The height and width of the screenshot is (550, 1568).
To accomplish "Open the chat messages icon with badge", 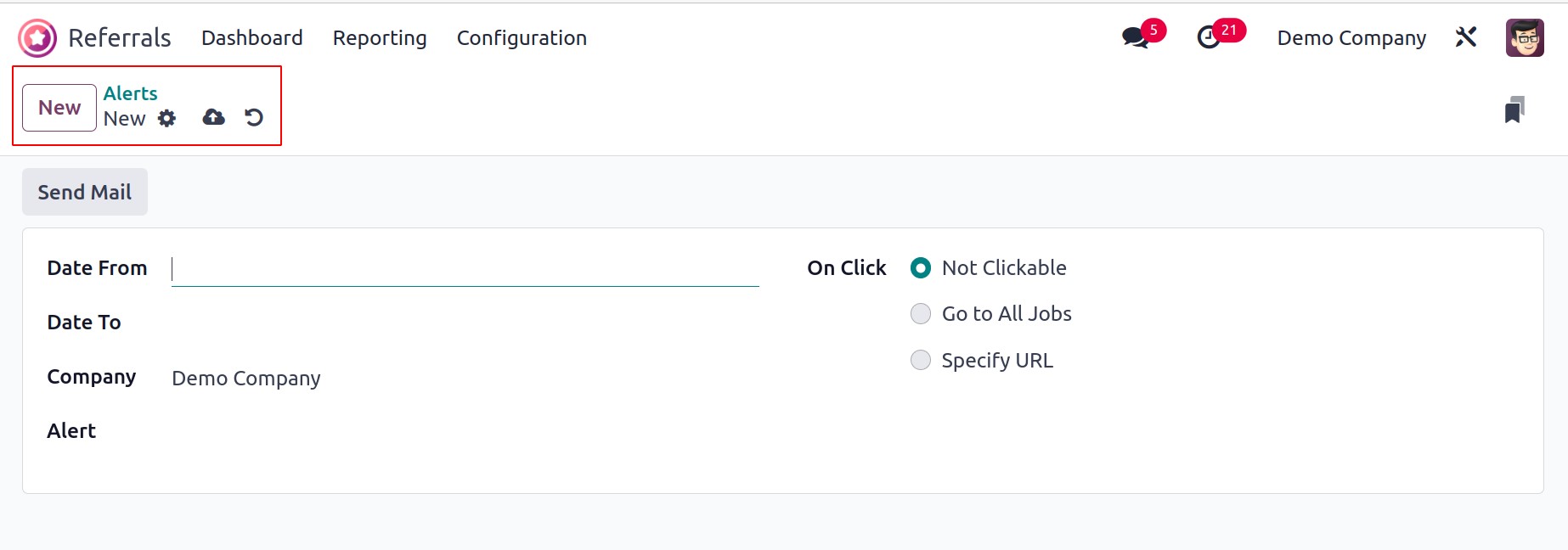I will (x=1136, y=37).
